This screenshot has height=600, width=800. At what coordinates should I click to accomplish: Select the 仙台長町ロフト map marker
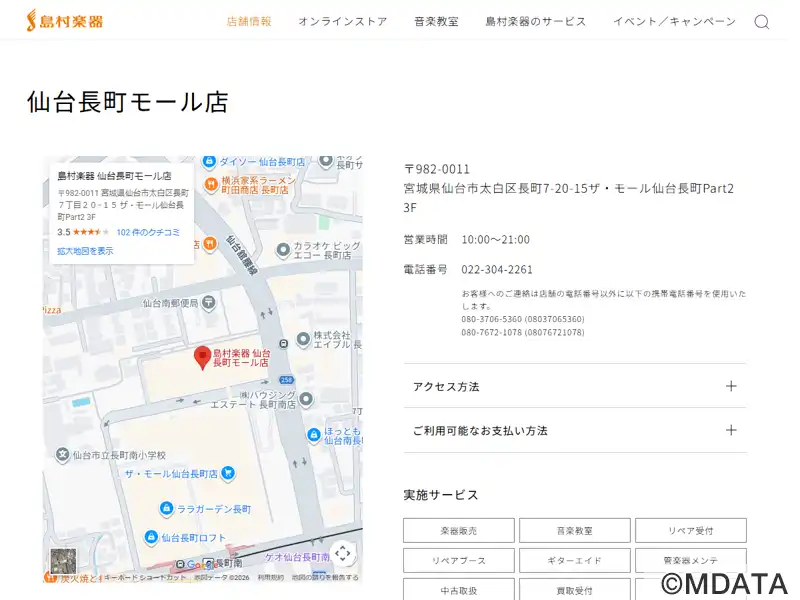[151, 538]
